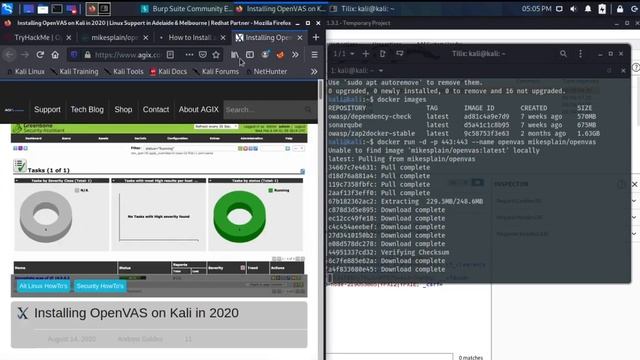Click Burp Suite Community taskbar item
The image size is (640, 360).
click(x=187, y=9)
